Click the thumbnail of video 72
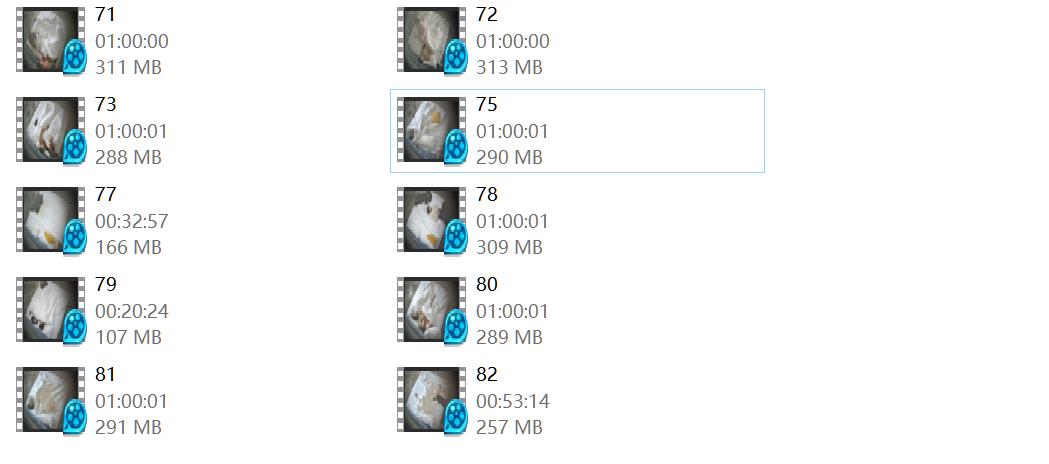 [432, 40]
